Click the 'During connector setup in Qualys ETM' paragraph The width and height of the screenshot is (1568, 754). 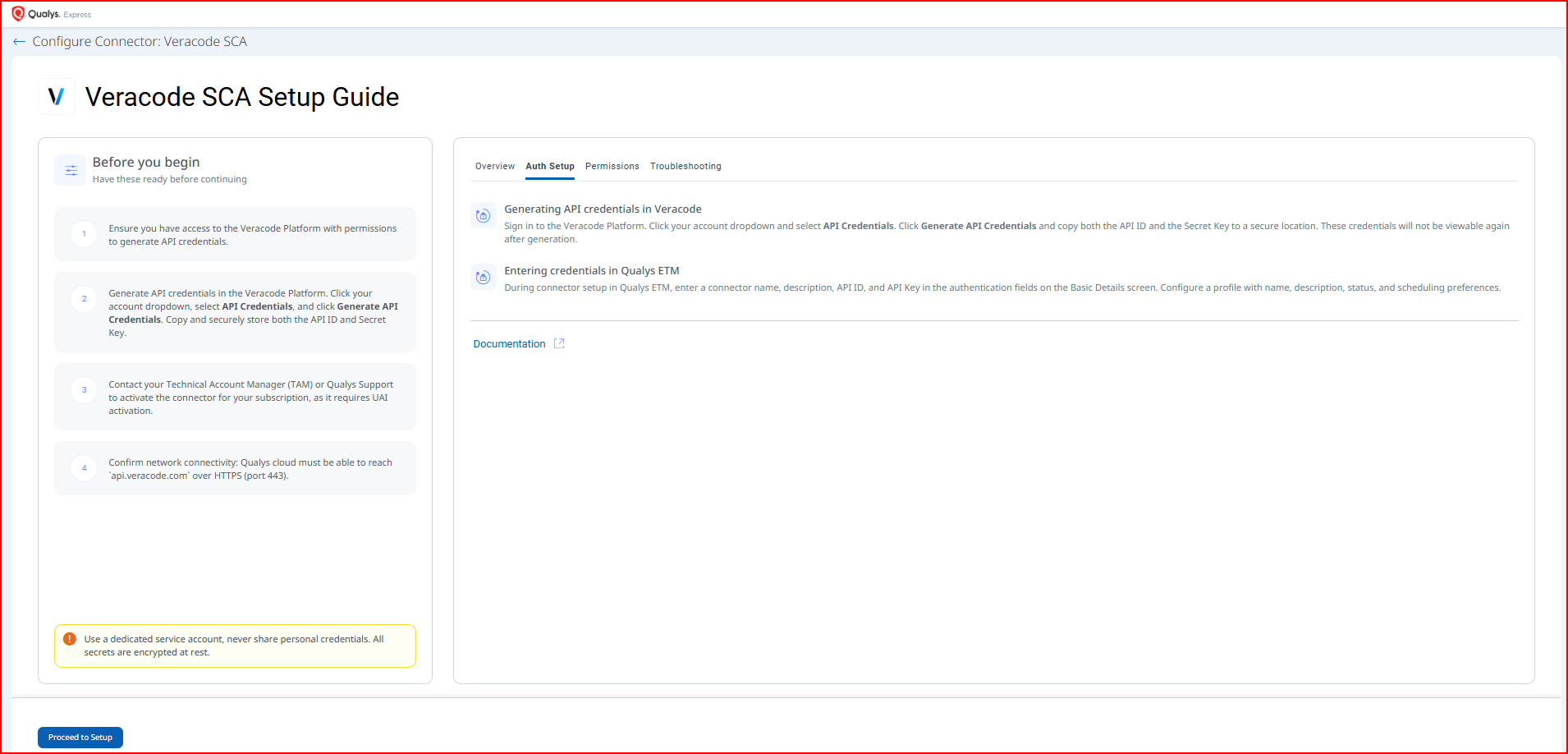coord(1002,287)
